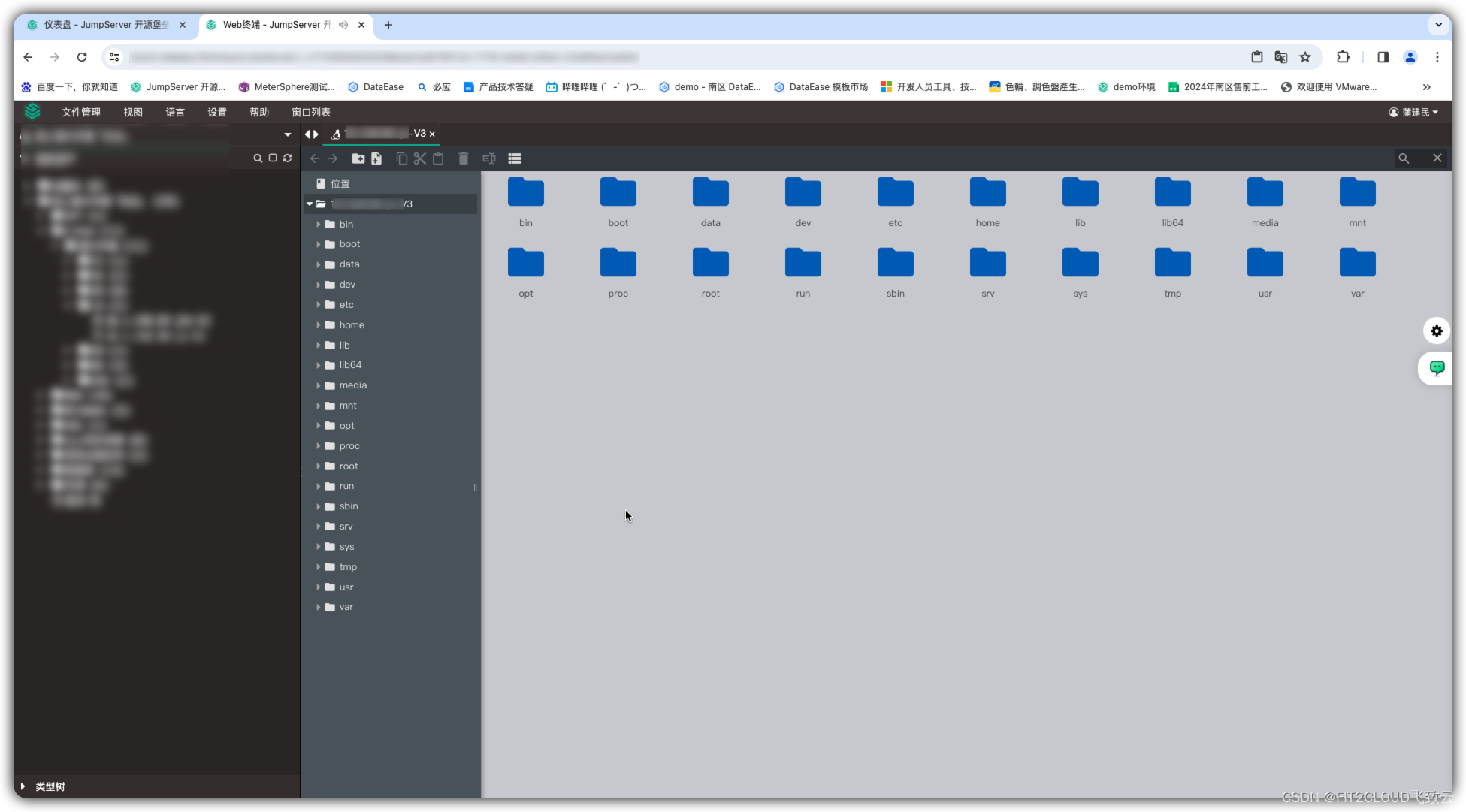This screenshot has width=1466, height=812.
Task: Open the 语言 menu
Action: [x=175, y=112]
